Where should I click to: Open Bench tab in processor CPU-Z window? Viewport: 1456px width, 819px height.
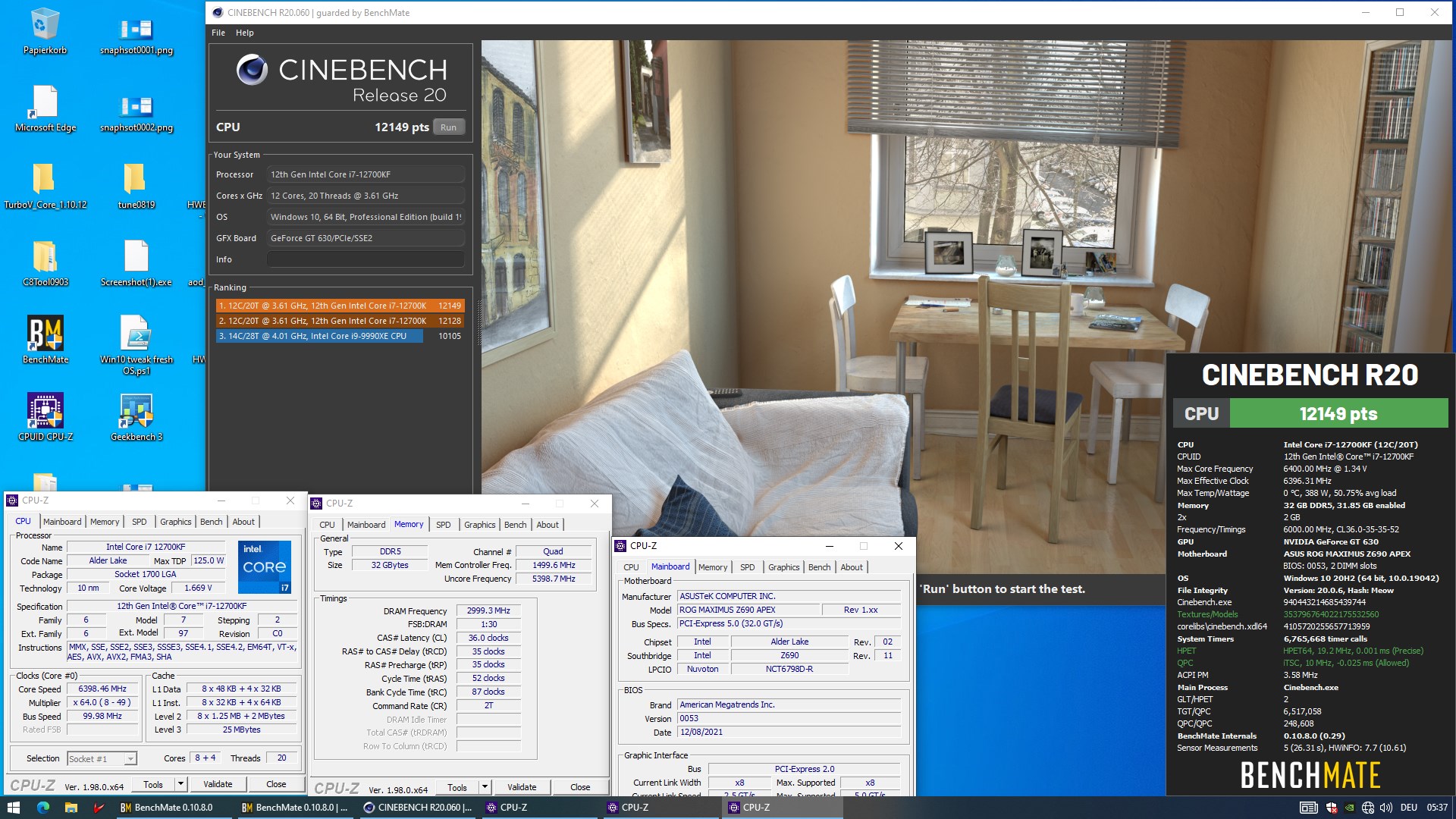coord(212,522)
